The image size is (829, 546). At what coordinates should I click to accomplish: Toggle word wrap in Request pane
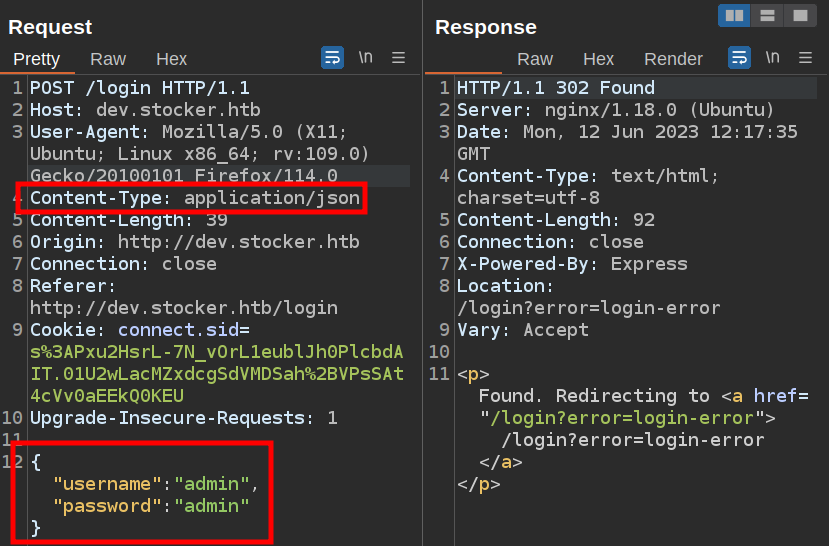[x=332, y=58]
